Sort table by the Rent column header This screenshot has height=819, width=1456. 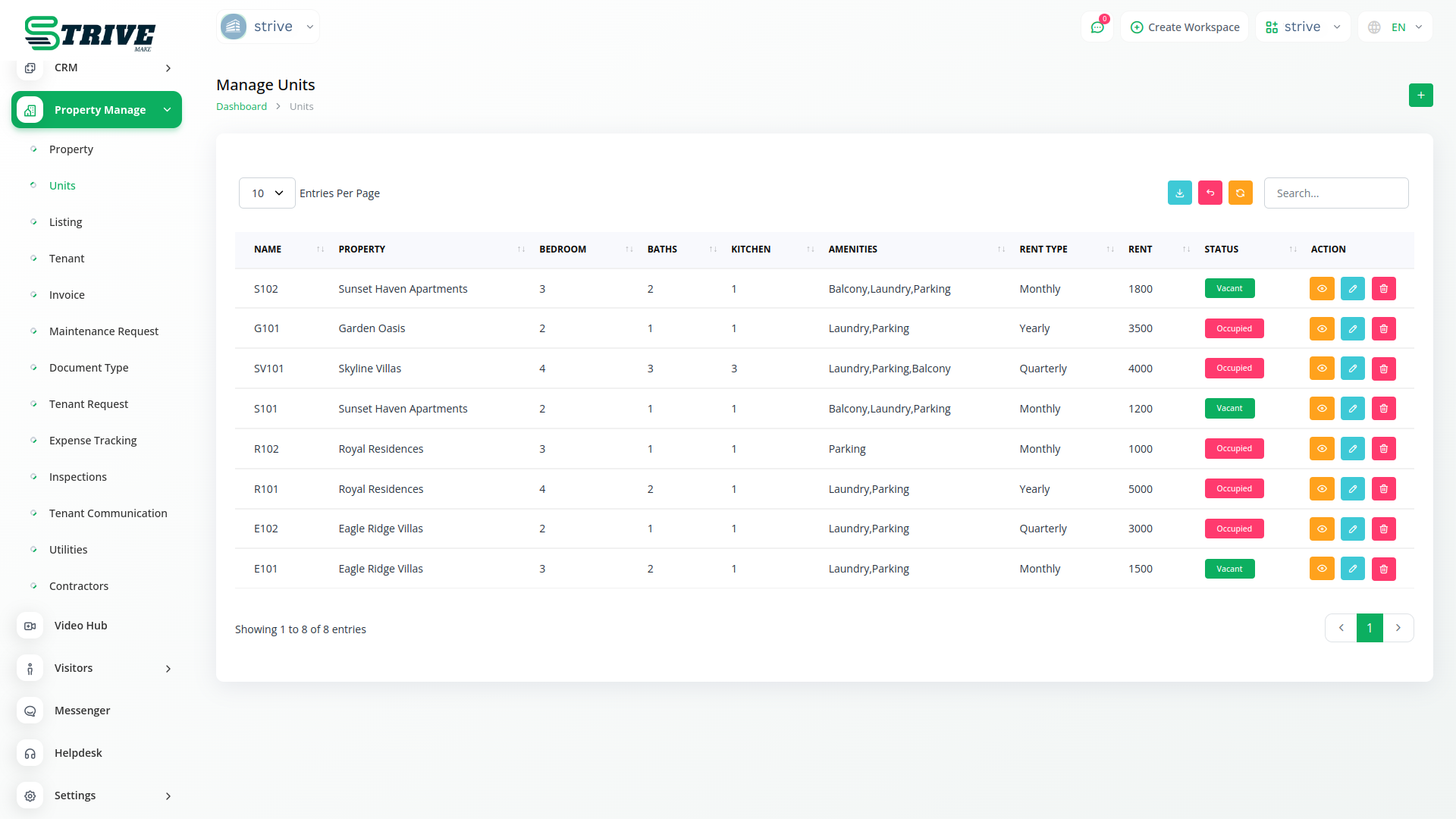(x=1140, y=249)
